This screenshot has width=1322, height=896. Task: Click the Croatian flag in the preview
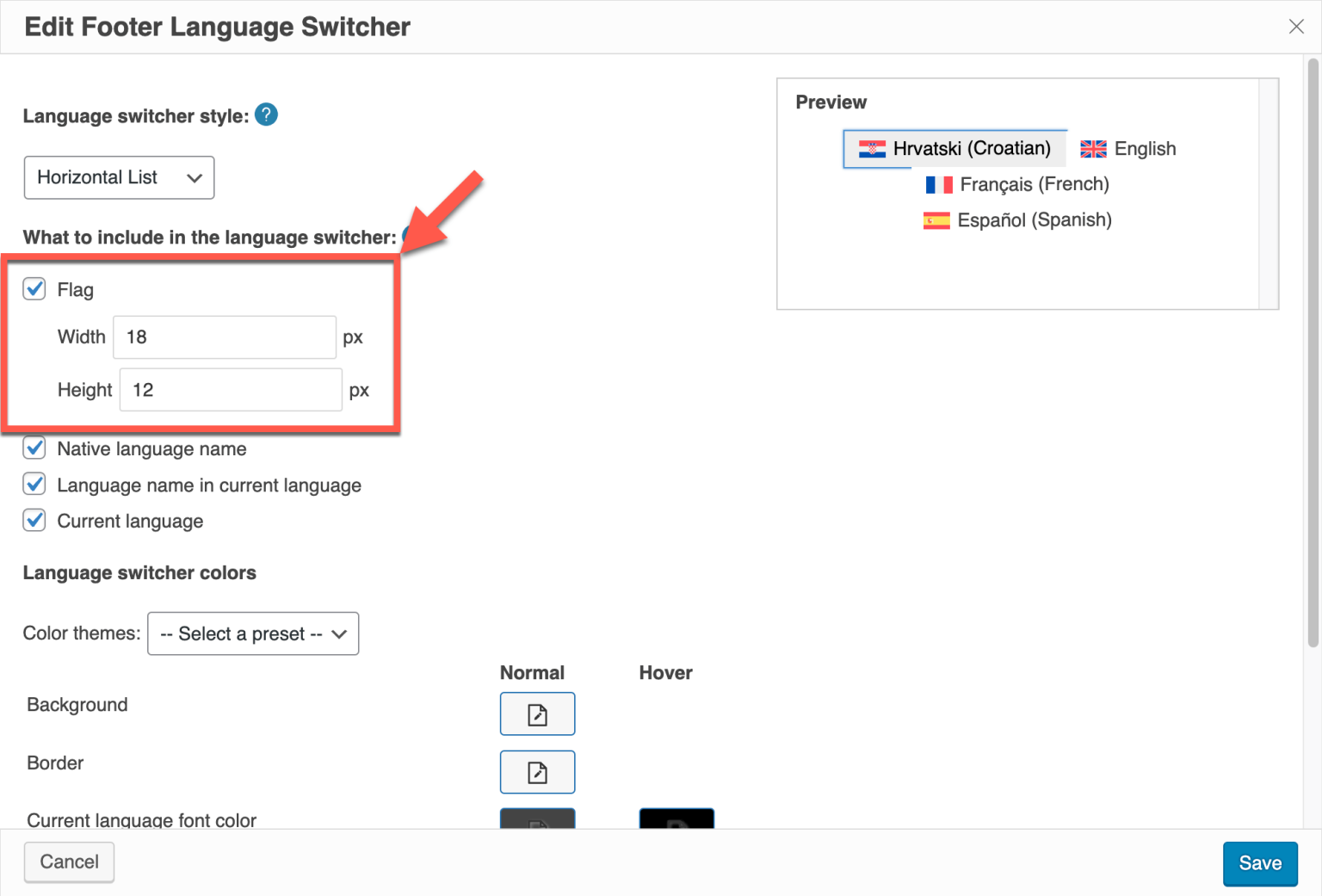(873, 148)
